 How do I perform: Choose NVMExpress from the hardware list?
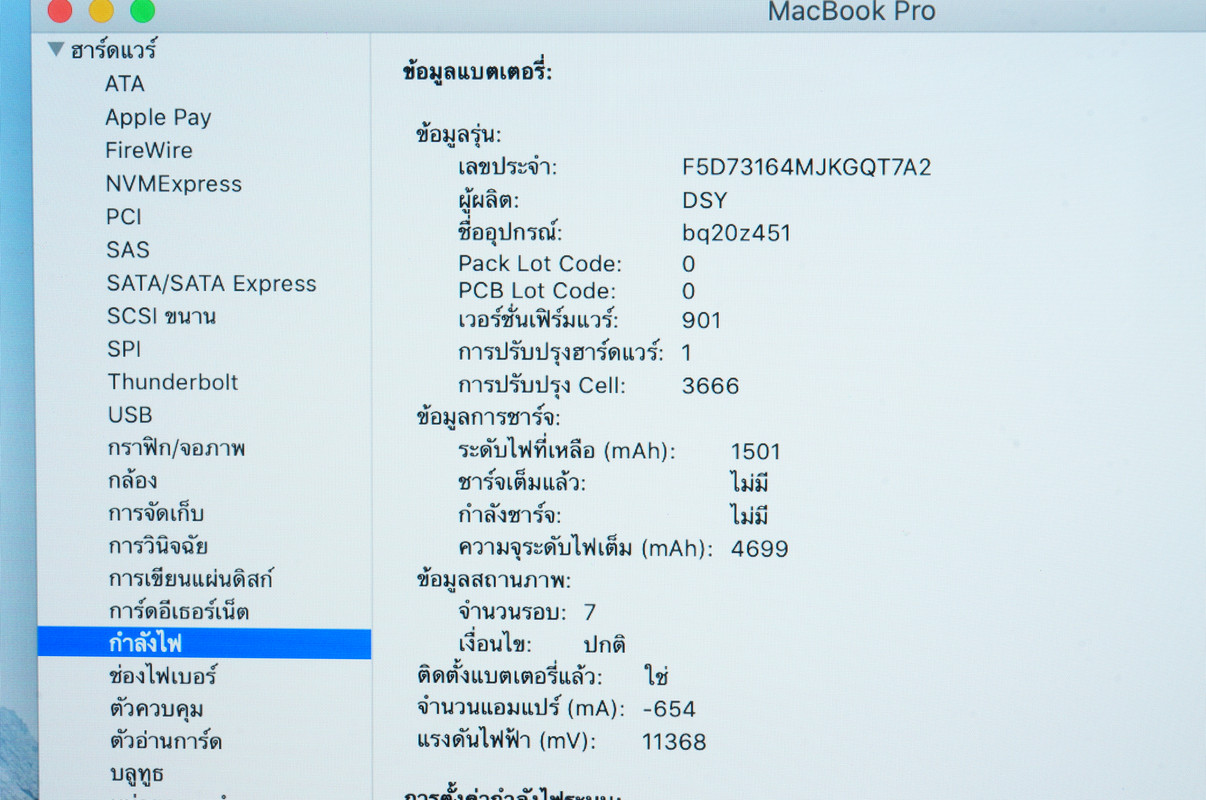click(x=174, y=184)
